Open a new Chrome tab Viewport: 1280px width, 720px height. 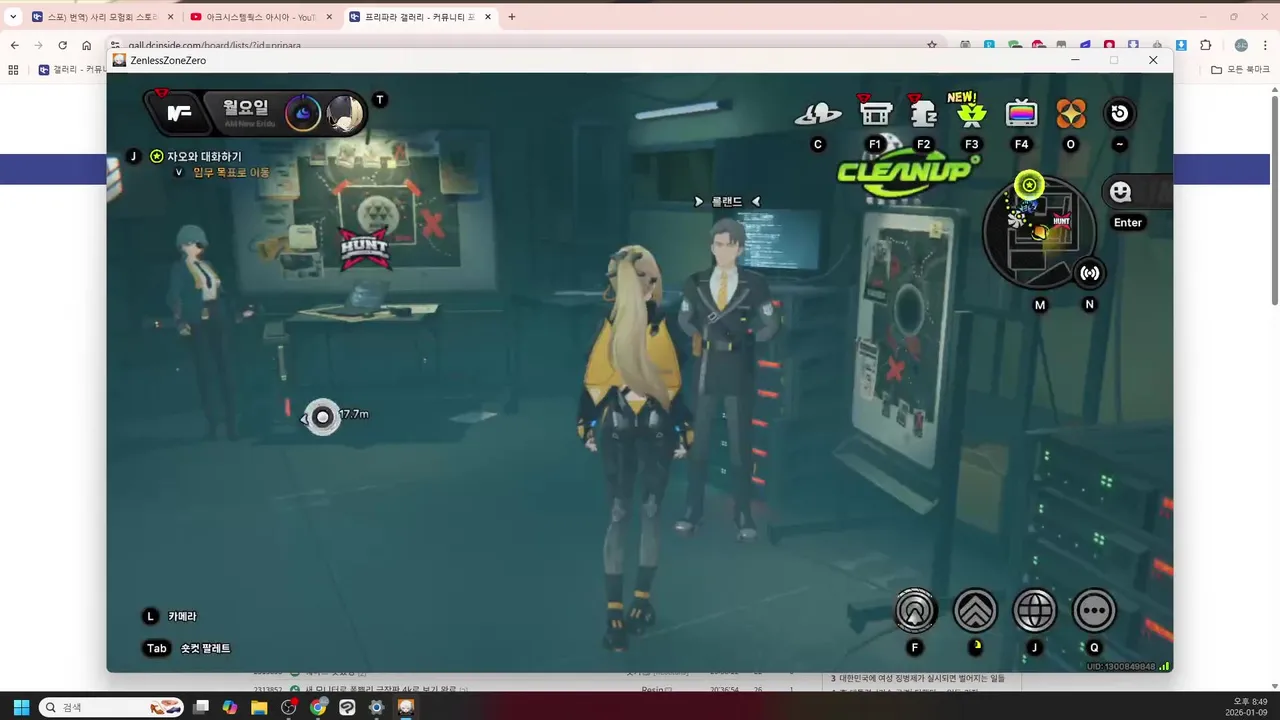click(512, 17)
